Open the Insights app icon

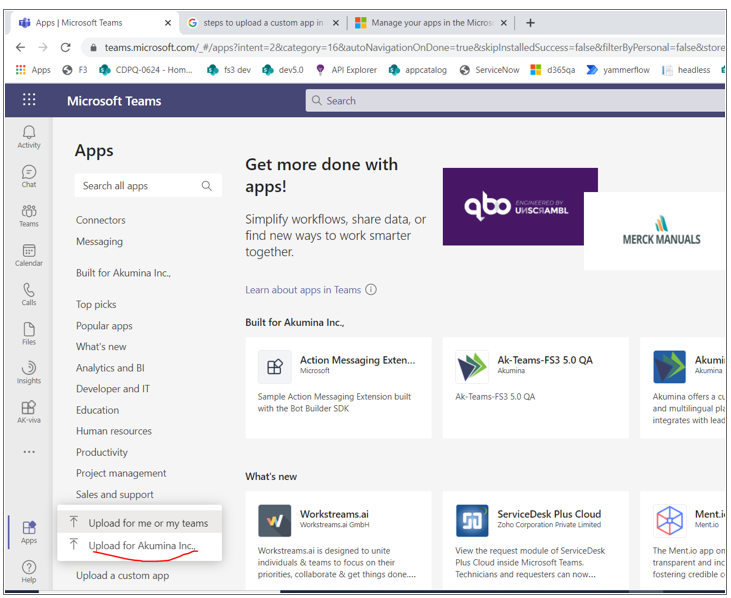[x=29, y=372]
